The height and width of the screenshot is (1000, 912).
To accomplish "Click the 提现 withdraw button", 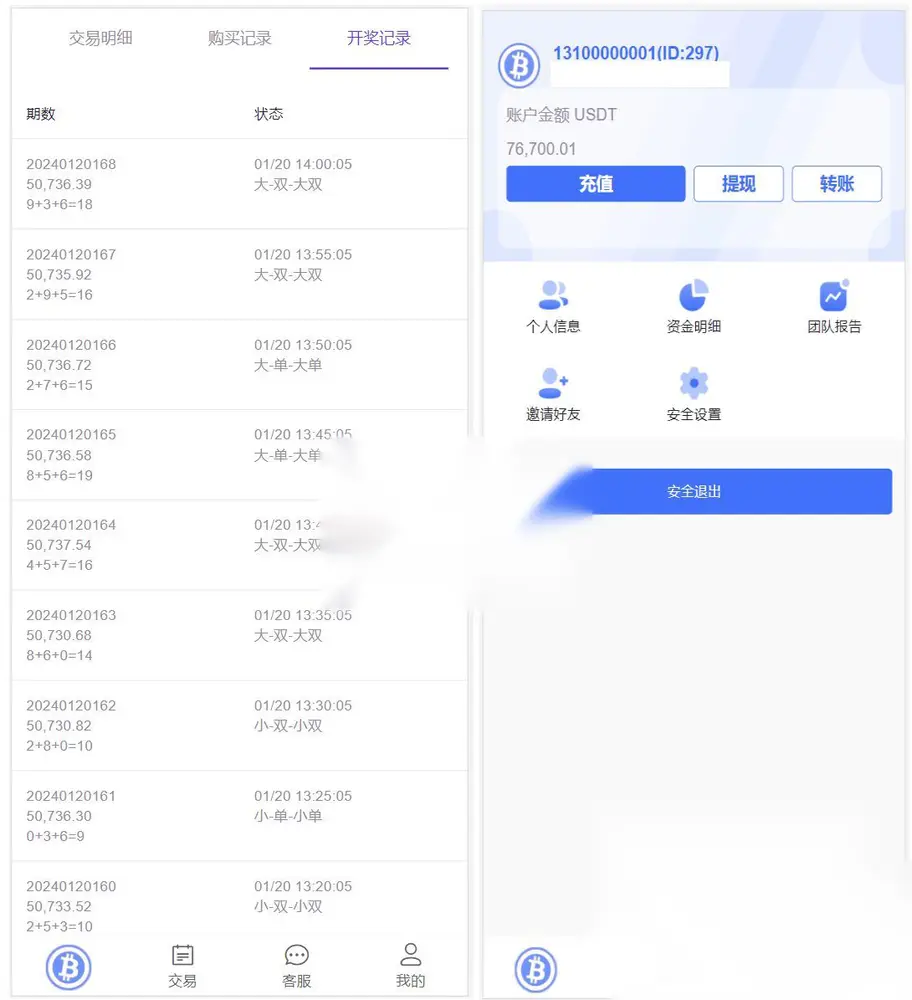I will [x=739, y=184].
